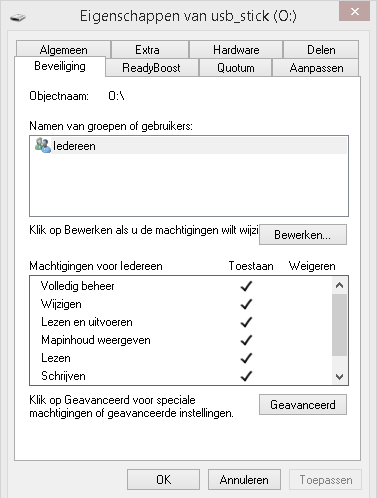
Task: Click the scrollbar up arrow in permissions list
Action: coord(339,285)
